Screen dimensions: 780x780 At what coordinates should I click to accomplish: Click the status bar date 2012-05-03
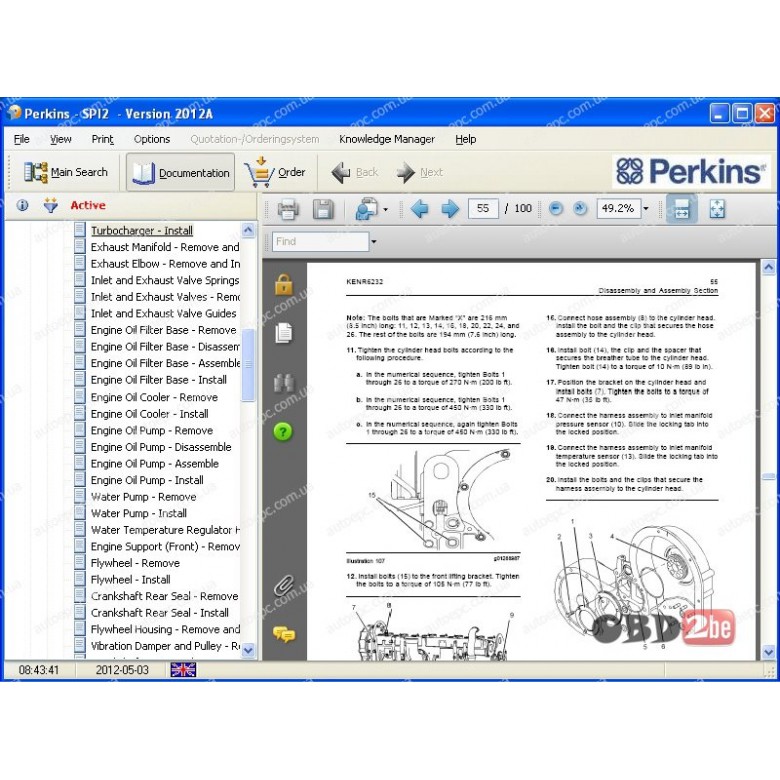[x=122, y=670]
